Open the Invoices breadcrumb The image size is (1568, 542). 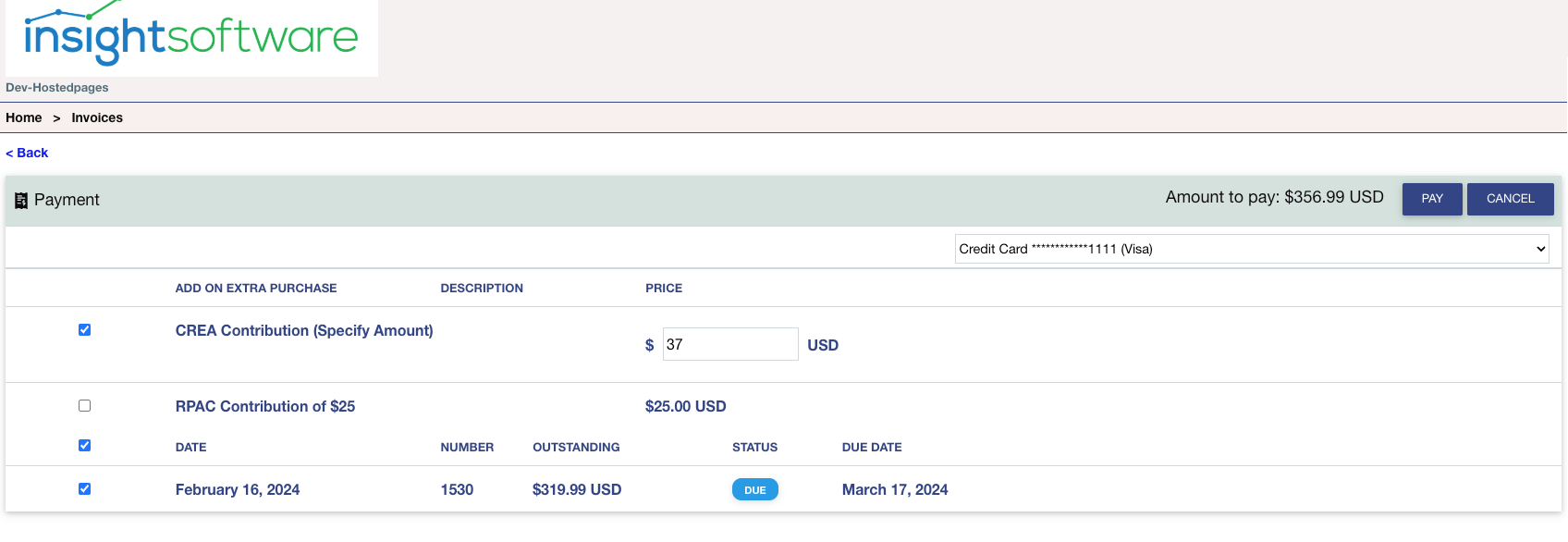[x=97, y=117]
